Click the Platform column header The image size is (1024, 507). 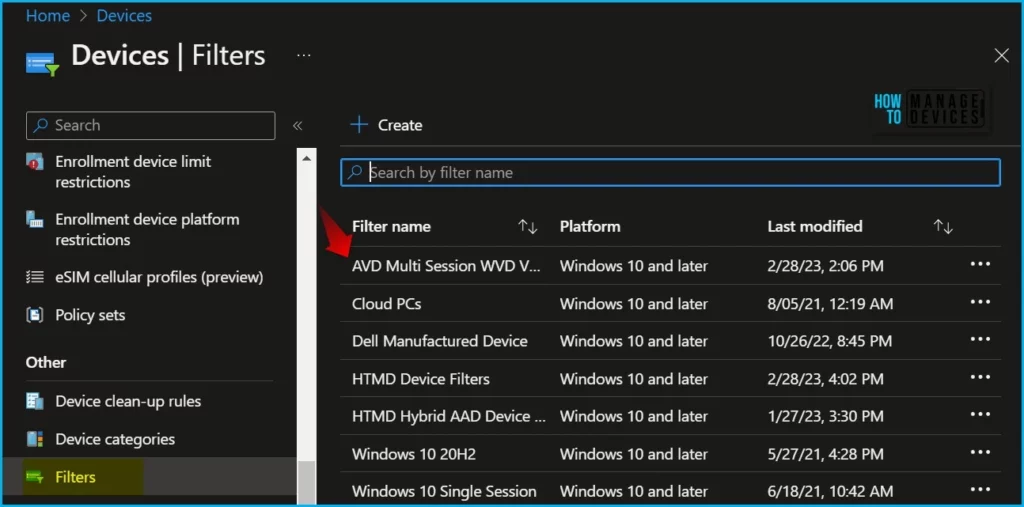pos(590,227)
